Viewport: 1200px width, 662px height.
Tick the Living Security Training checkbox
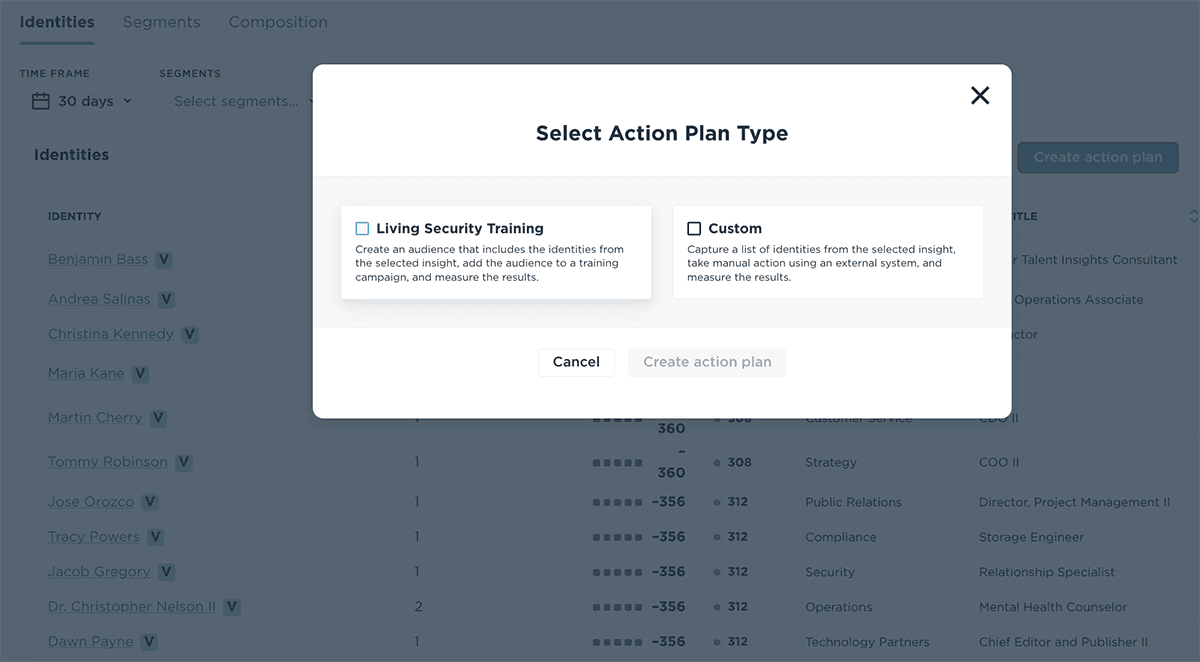click(362, 229)
